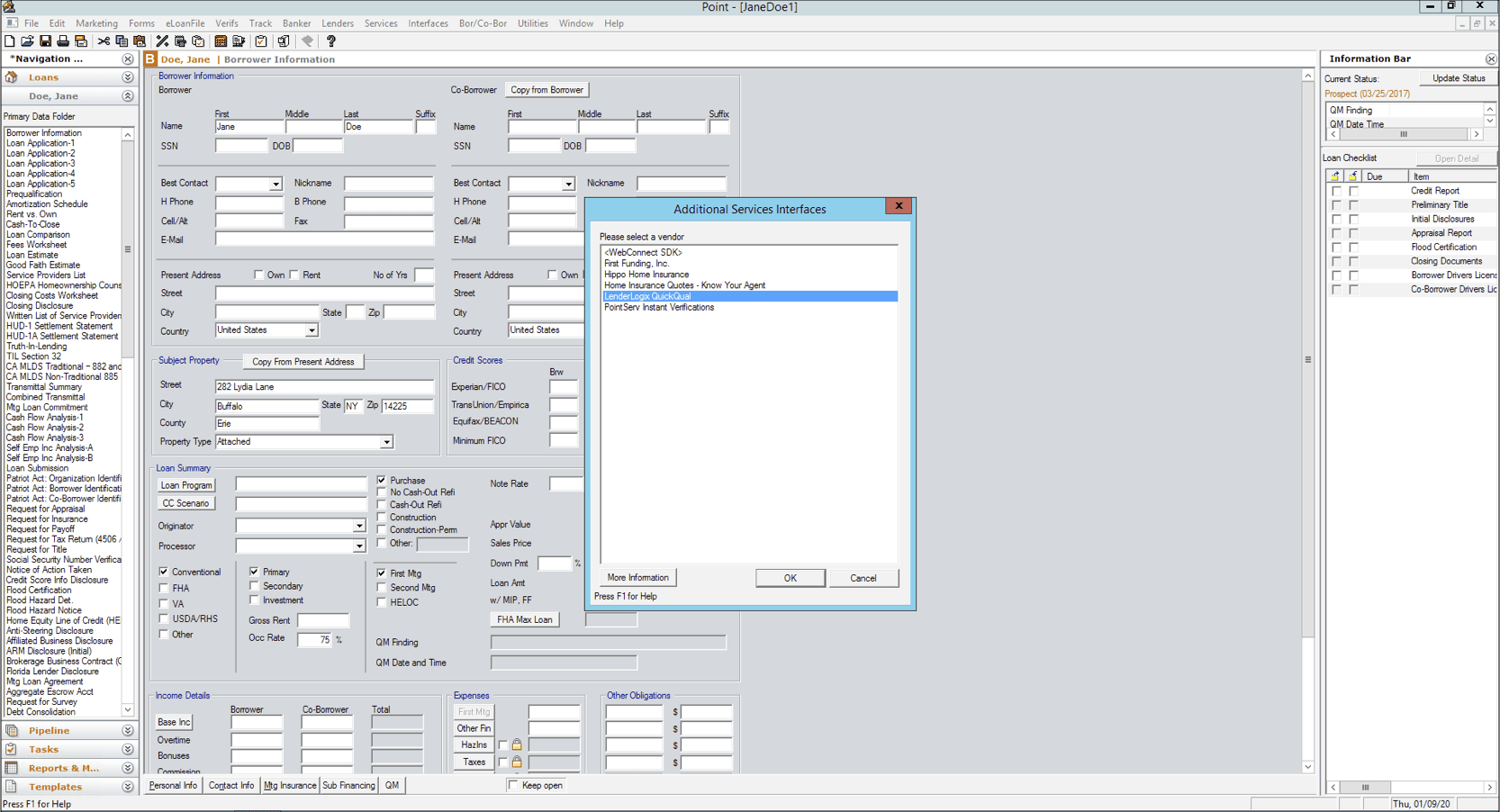Click the More Information button
This screenshot has height=812, width=1500.
click(x=637, y=577)
